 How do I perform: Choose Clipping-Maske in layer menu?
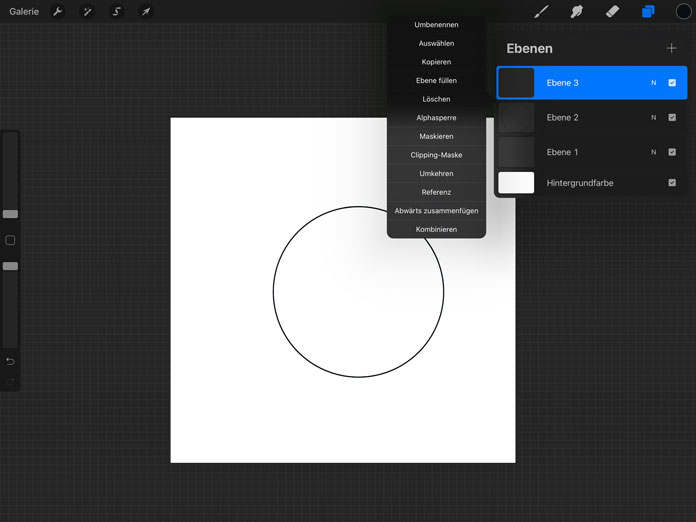pos(436,155)
